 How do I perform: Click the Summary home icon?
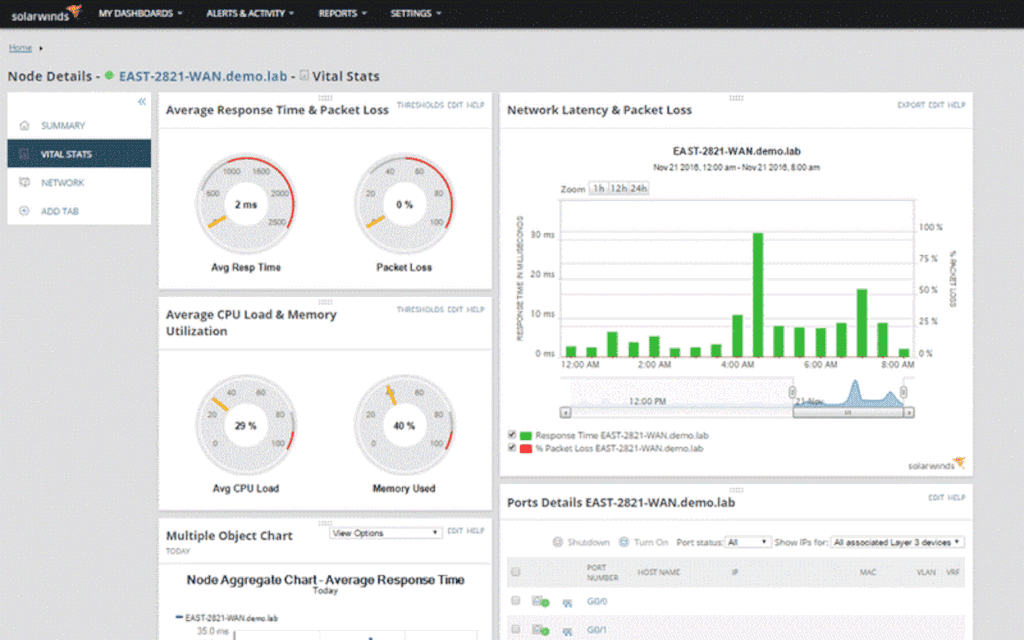pyautogui.click(x=25, y=125)
